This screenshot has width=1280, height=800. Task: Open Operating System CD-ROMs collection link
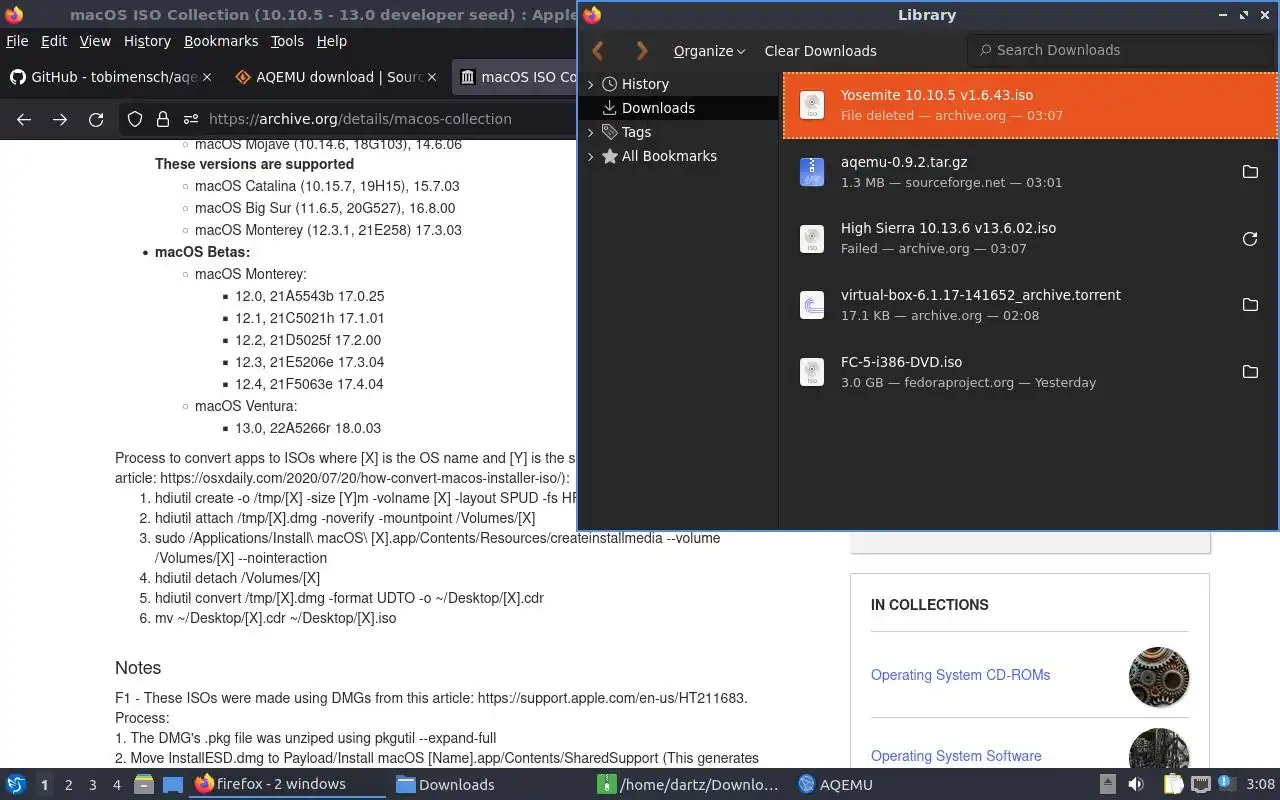click(960, 675)
